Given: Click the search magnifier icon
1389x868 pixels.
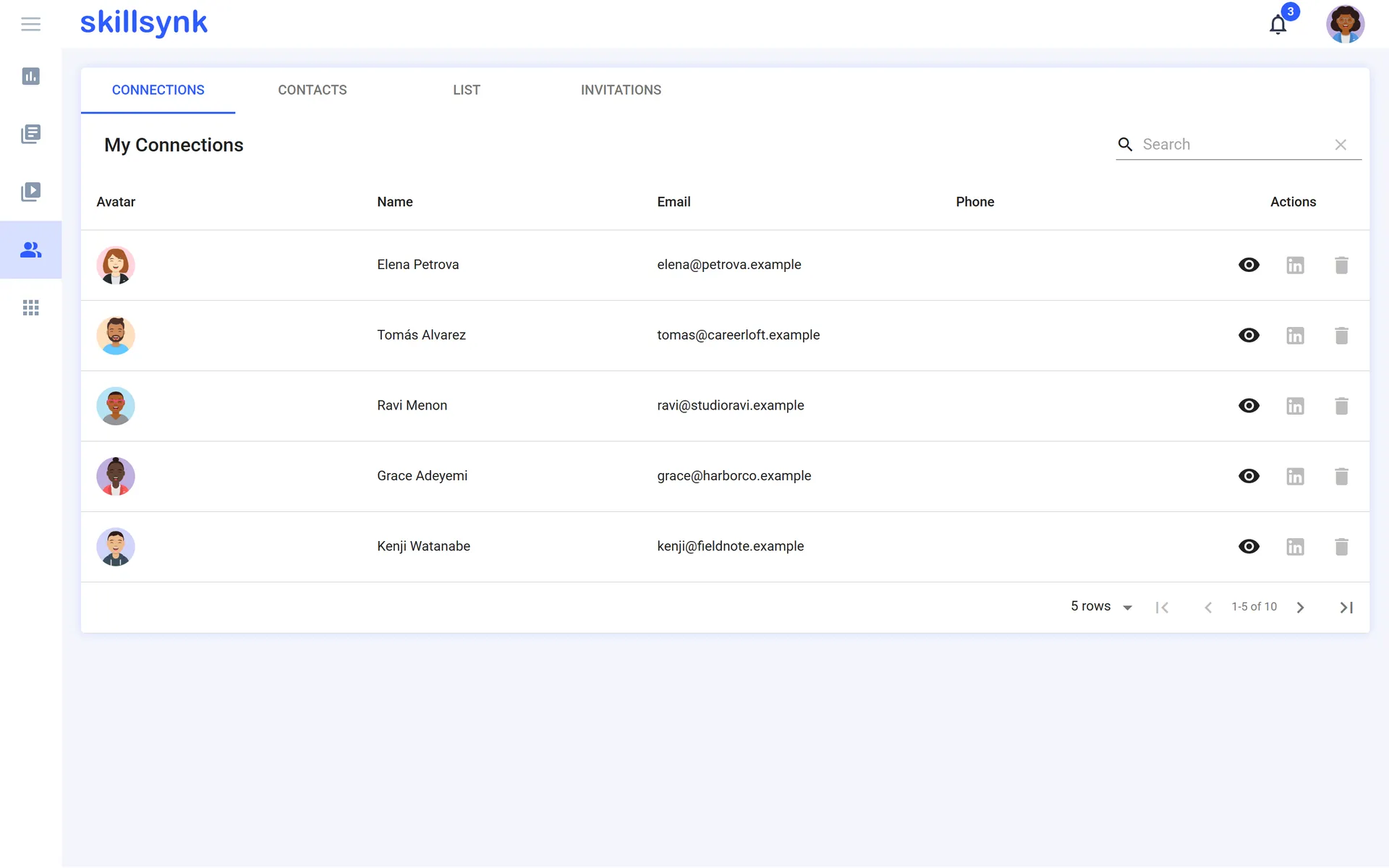Looking at the screenshot, I should pyautogui.click(x=1125, y=145).
